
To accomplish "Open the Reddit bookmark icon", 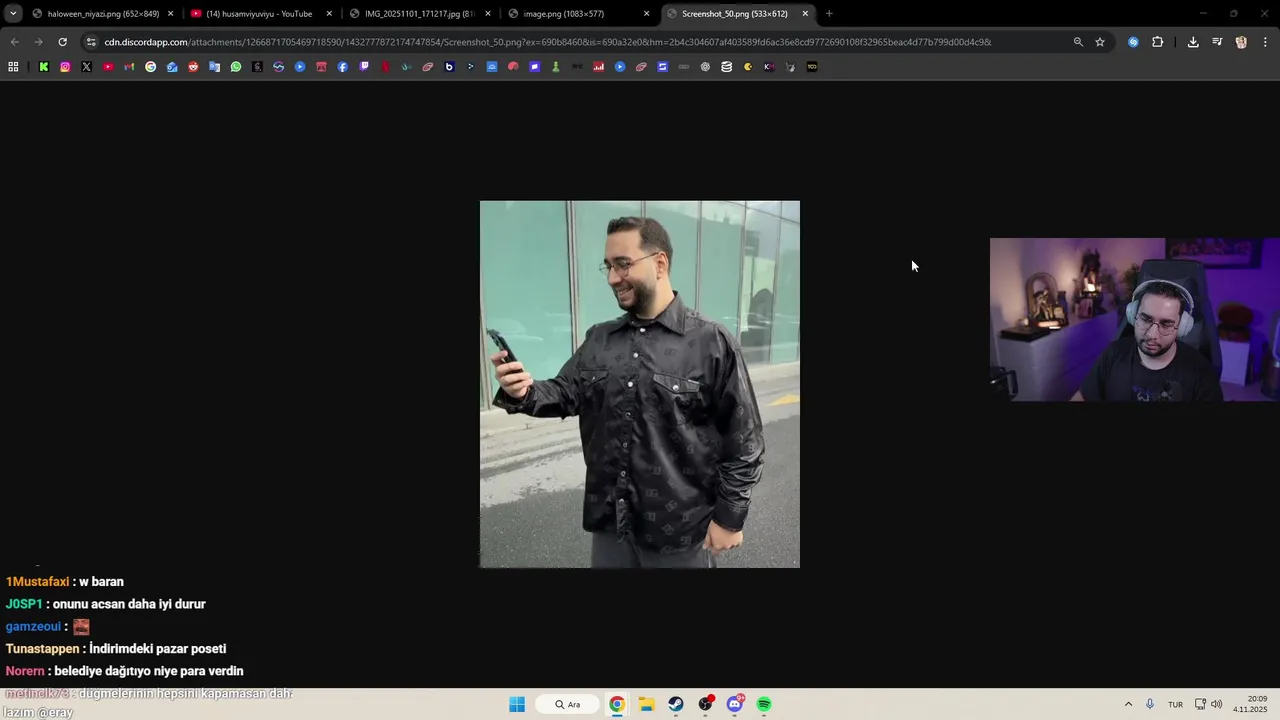I will pyautogui.click(x=193, y=67).
